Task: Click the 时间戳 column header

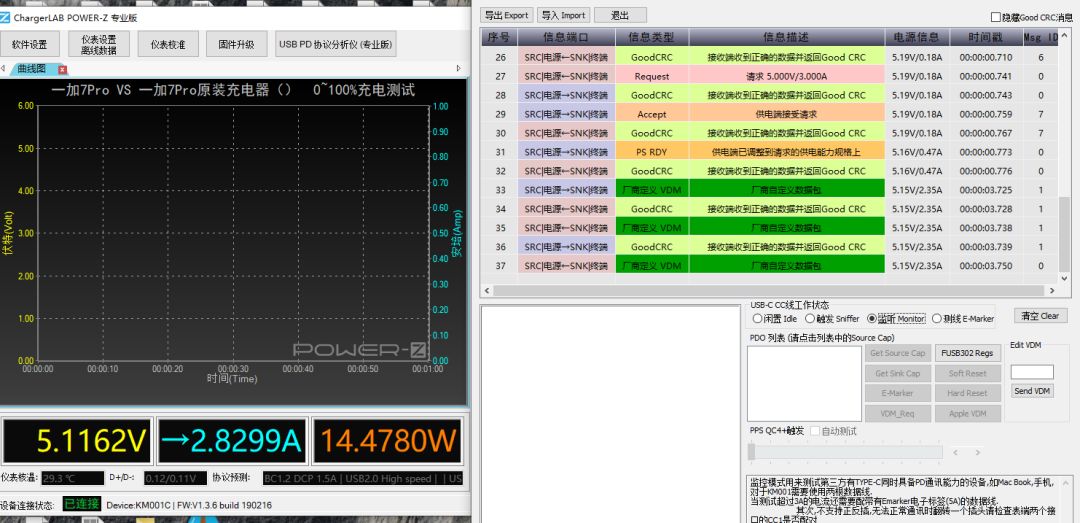Action: tap(984, 37)
